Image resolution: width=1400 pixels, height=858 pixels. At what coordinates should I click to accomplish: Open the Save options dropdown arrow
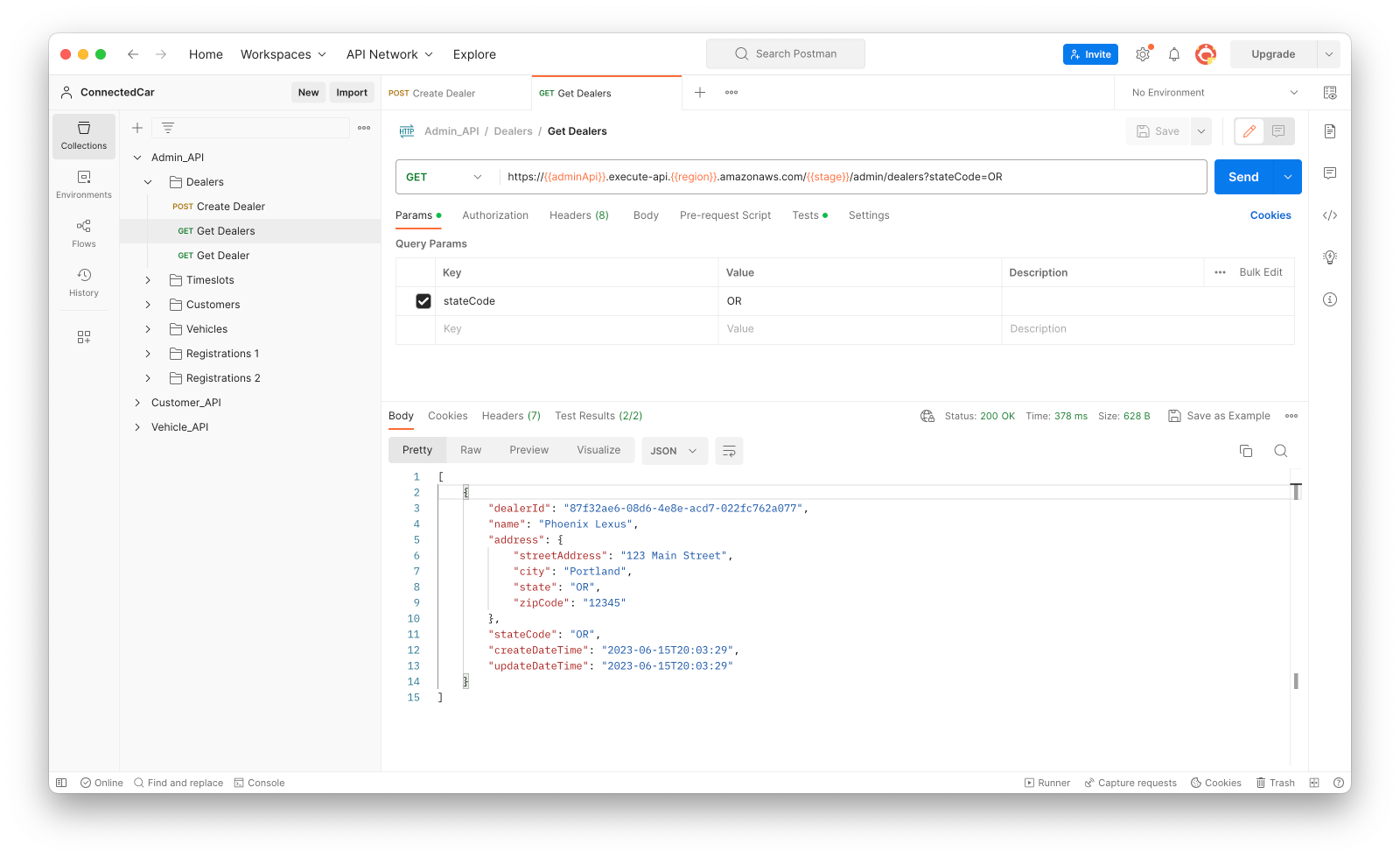tap(1201, 131)
